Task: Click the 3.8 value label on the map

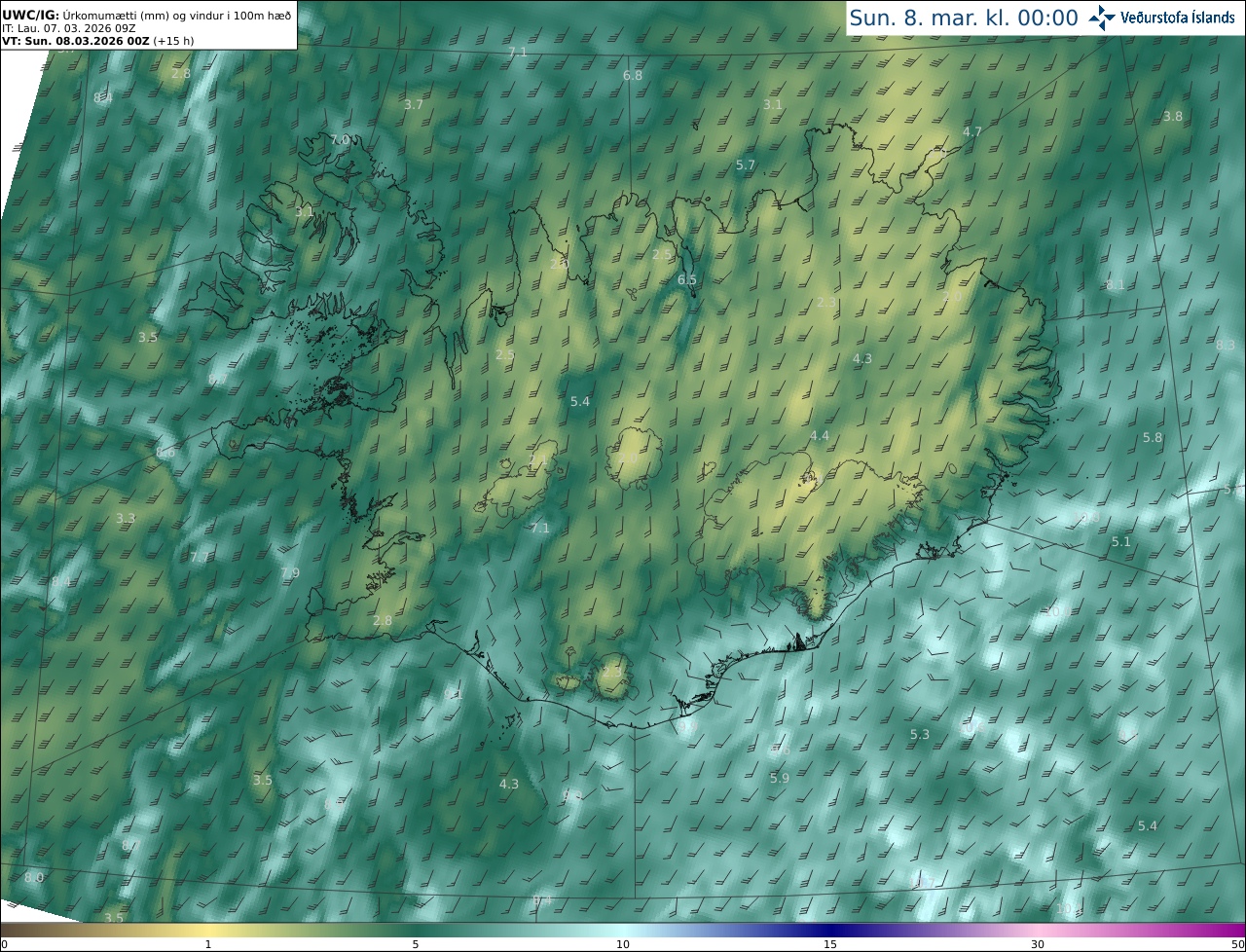Action: point(1173,117)
